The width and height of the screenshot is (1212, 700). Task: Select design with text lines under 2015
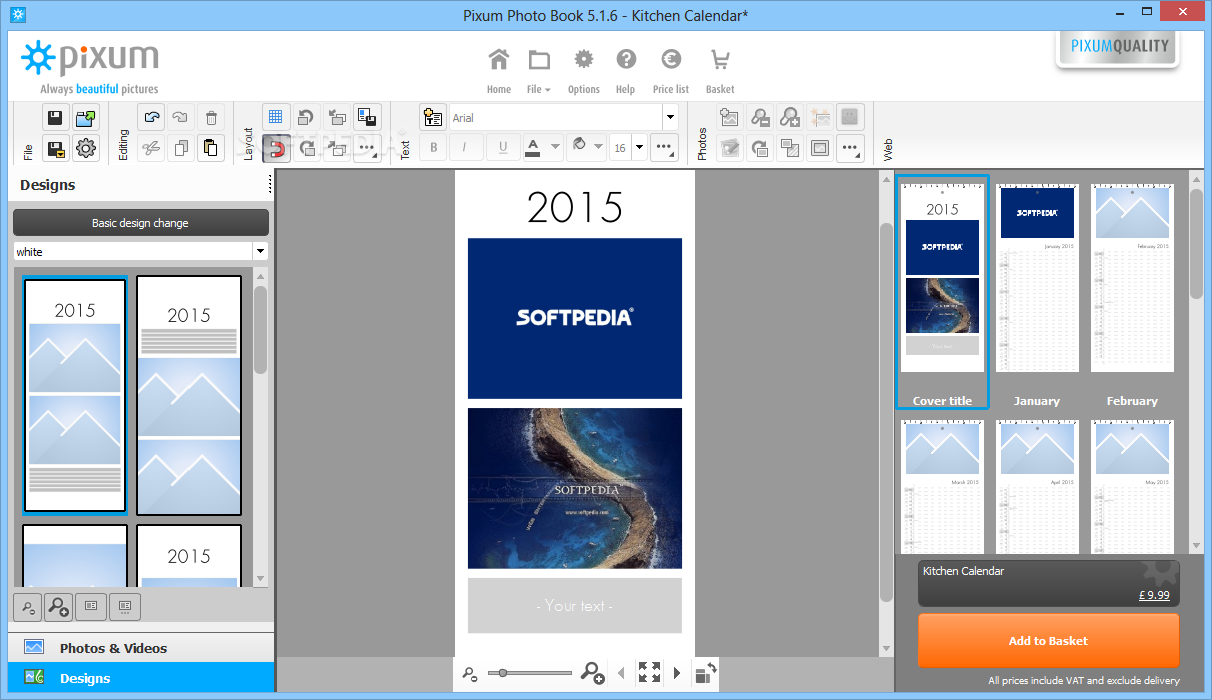pyautogui.click(x=189, y=396)
